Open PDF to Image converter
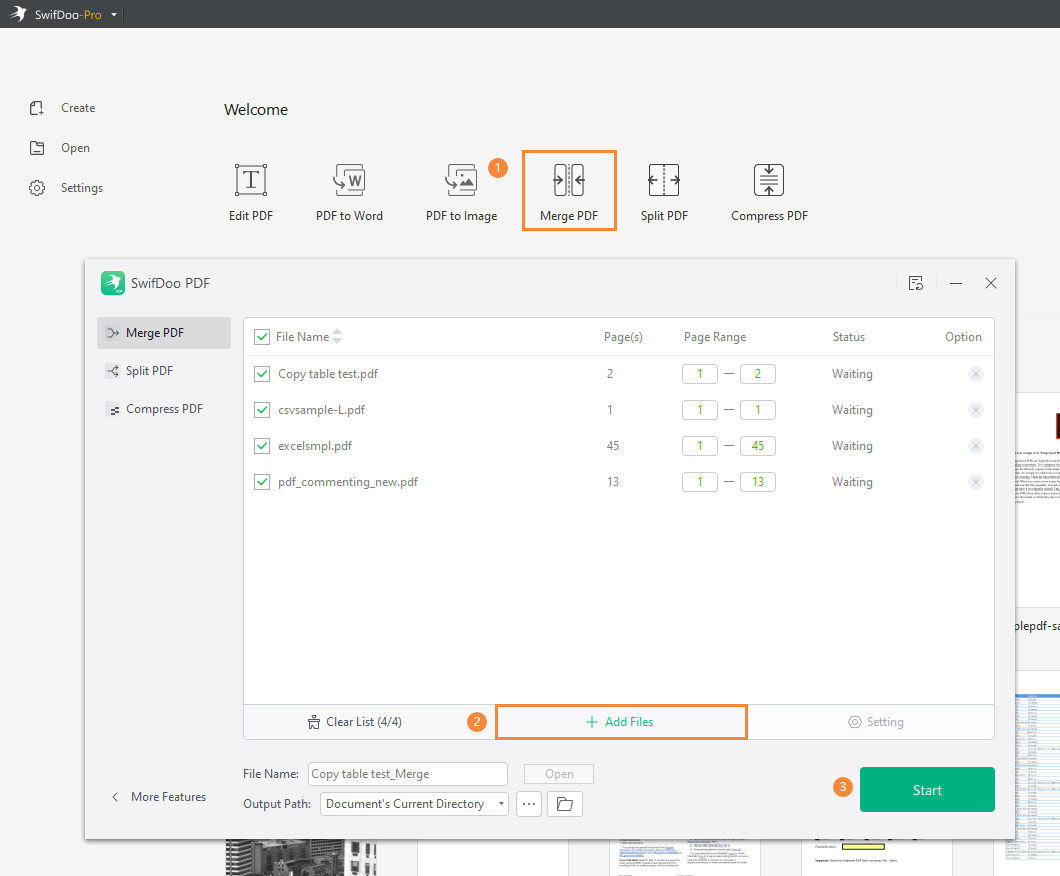 click(461, 192)
